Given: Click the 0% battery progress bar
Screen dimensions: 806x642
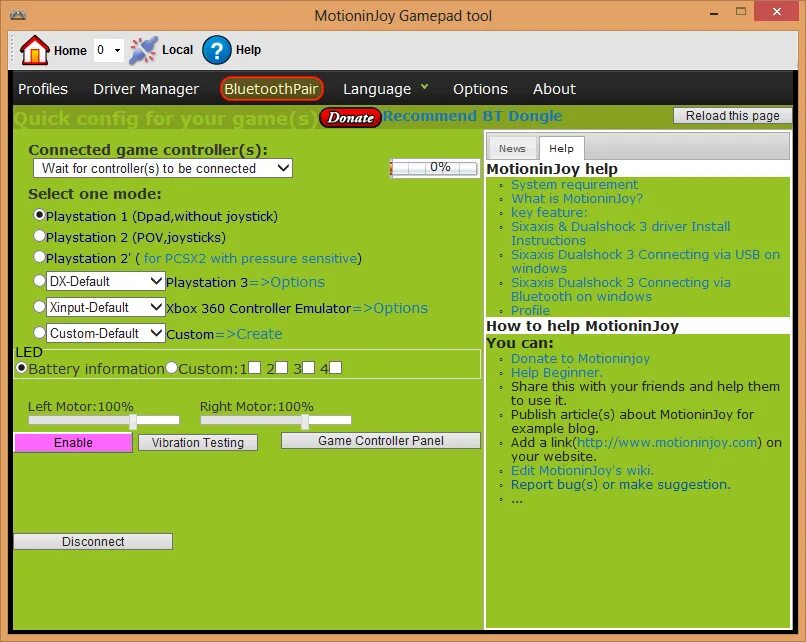Looking at the screenshot, I should 434,168.
